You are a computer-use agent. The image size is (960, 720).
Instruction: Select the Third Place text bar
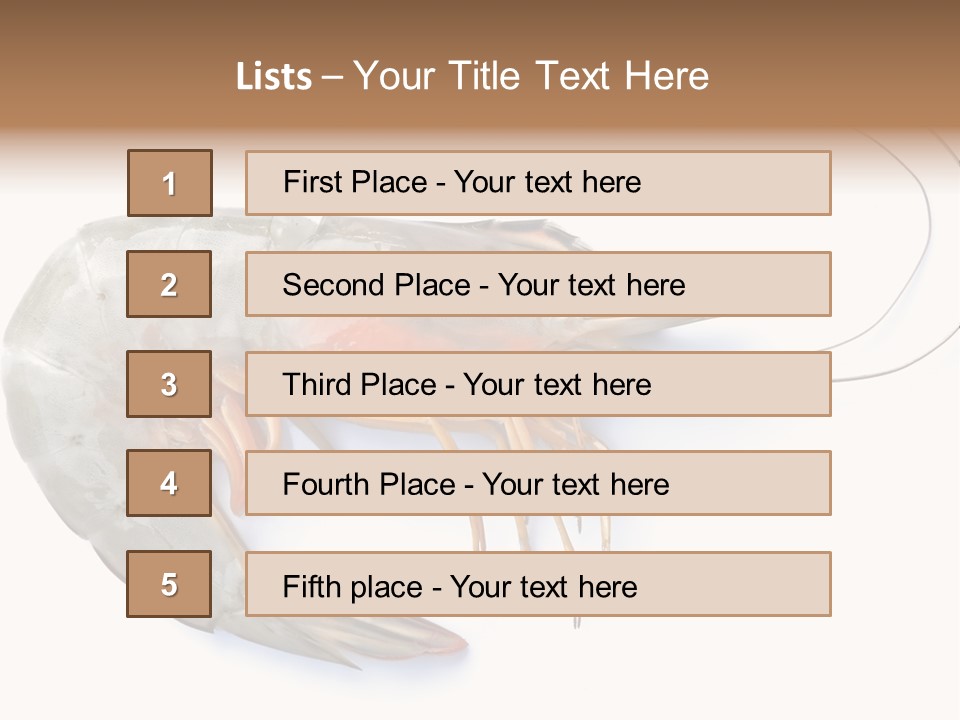tap(538, 384)
